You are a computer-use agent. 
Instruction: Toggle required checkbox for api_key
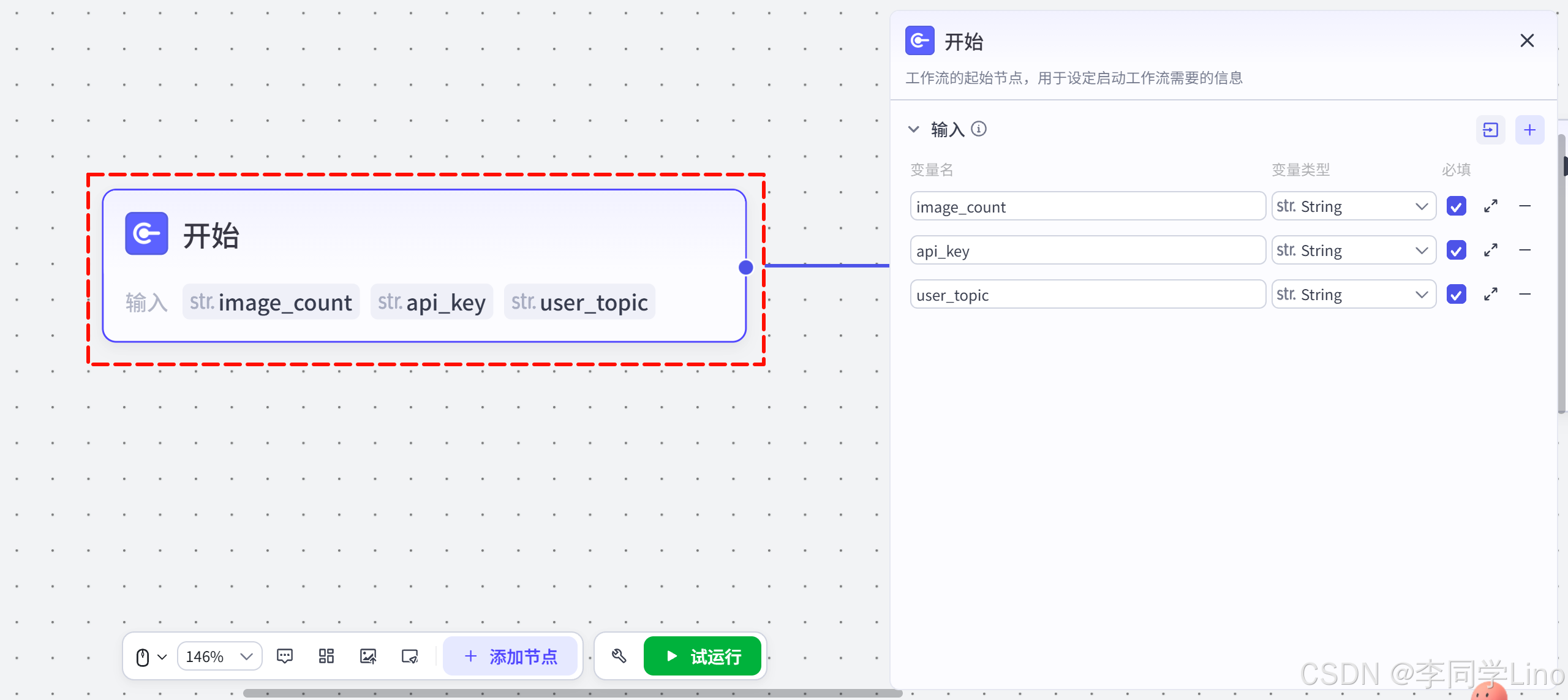1456,250
